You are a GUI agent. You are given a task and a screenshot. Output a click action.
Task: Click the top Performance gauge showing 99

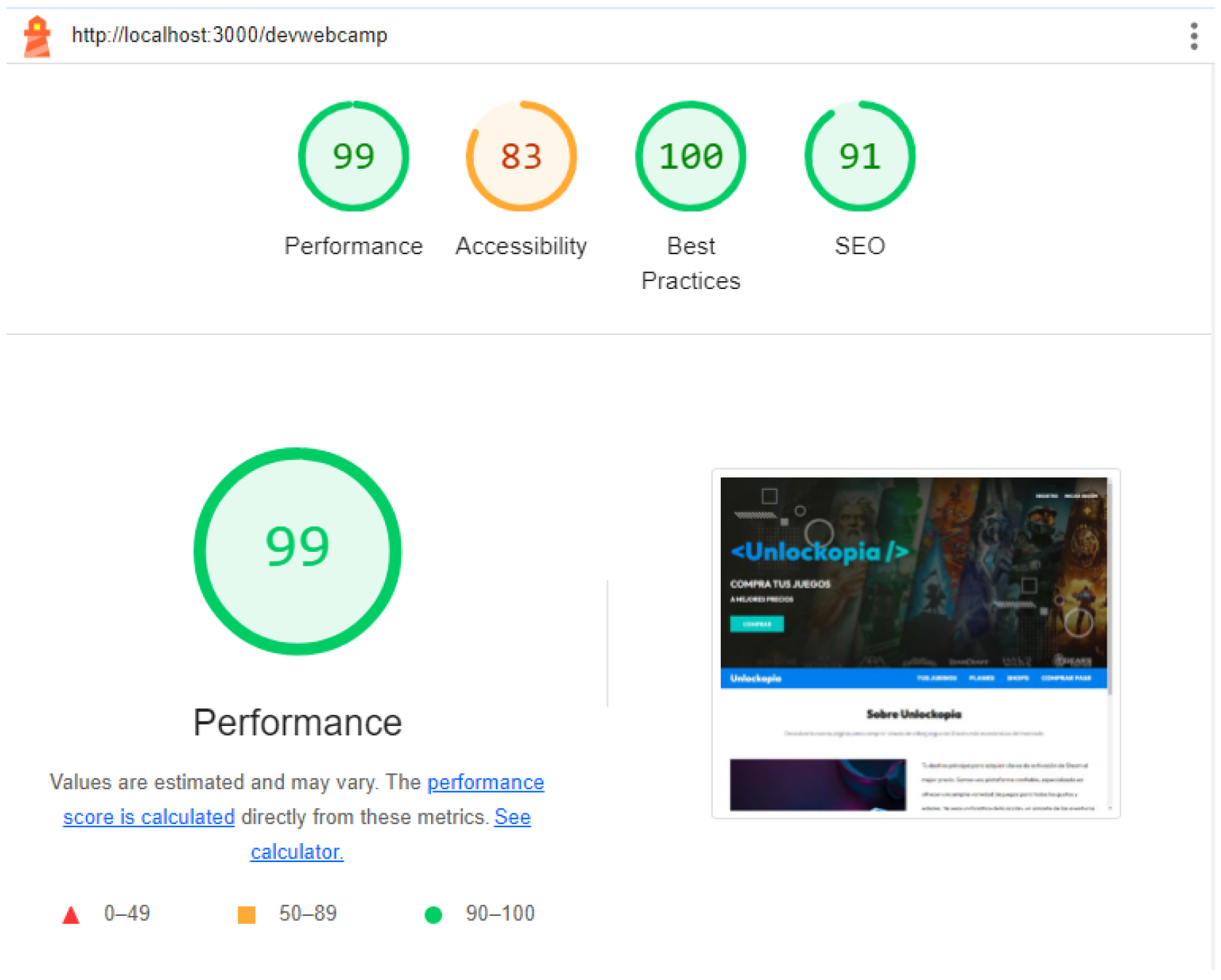coord(353,157)
